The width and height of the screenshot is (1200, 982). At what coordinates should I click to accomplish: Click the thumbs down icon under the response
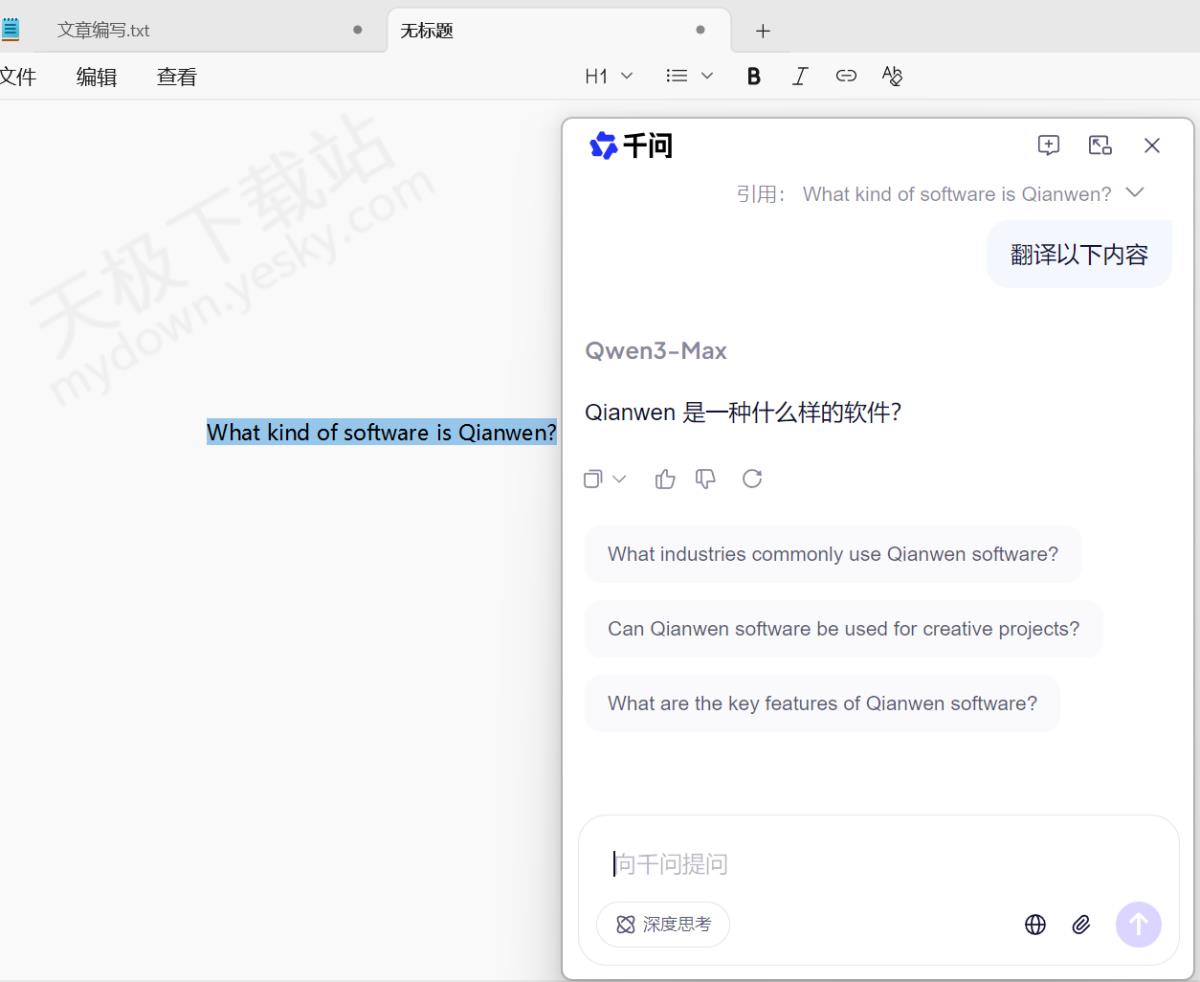(x=706, y=479)
